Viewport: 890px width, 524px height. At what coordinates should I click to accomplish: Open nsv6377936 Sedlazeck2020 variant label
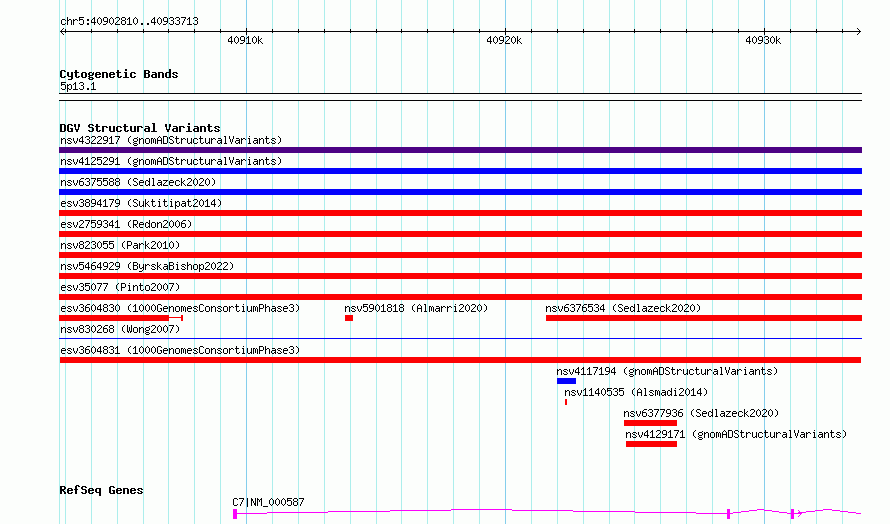(701, 413)
